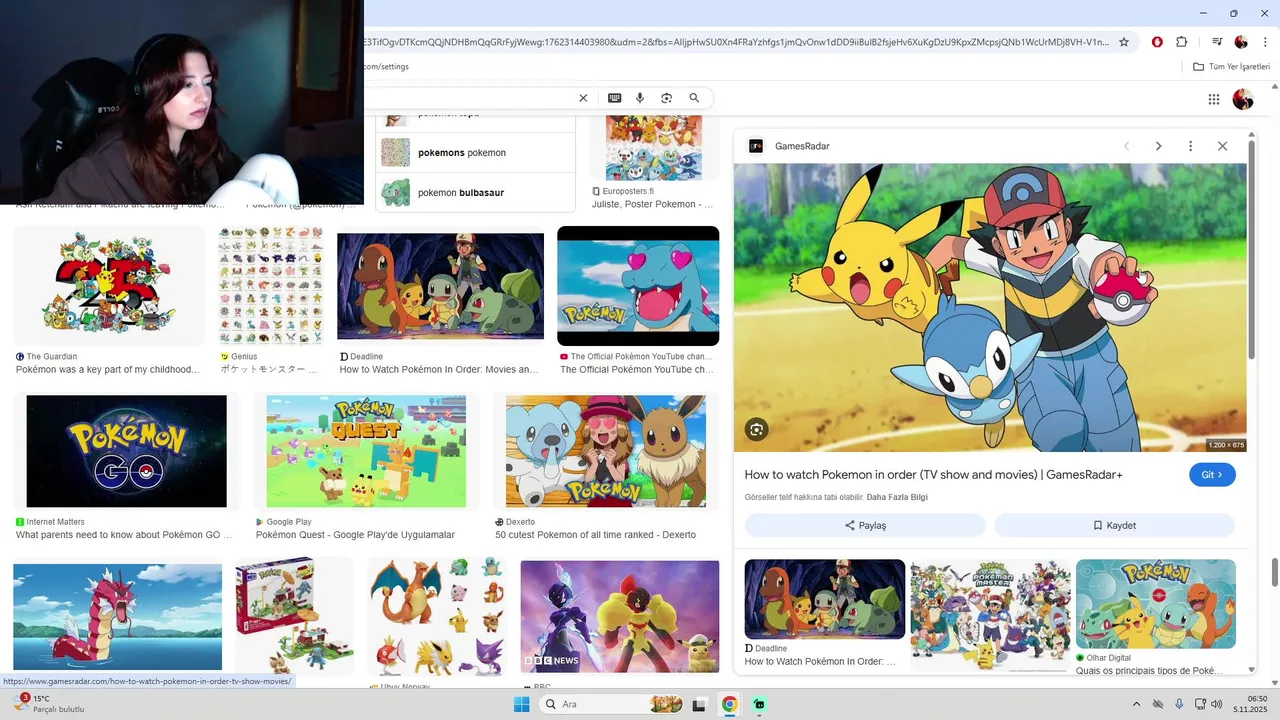The width and height of the screenshot is (1280, 720).
Task: Open the Charizard plush collection image
Action: click(x=436, y=617)
